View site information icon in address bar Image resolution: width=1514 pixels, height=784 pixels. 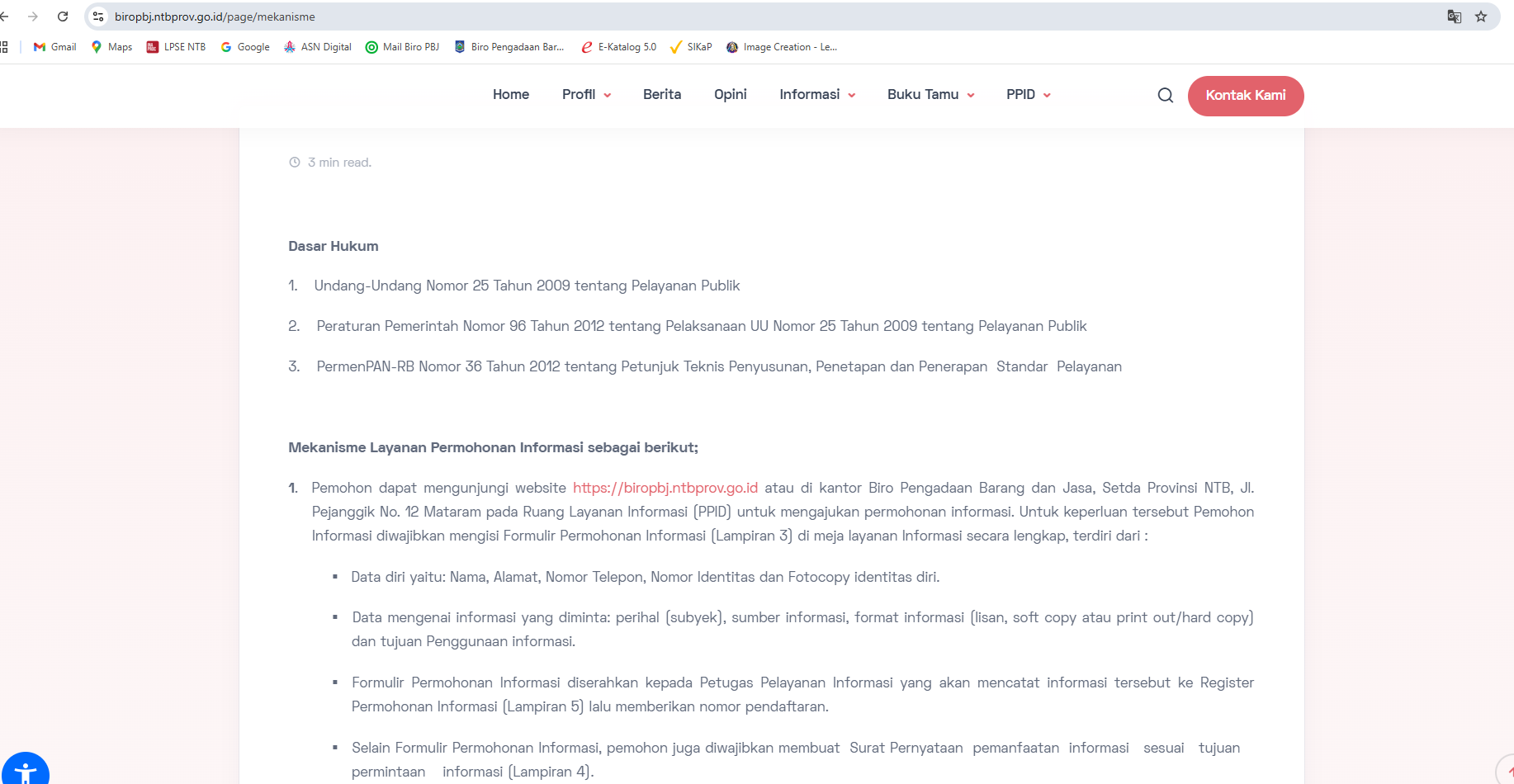point(98,17)
